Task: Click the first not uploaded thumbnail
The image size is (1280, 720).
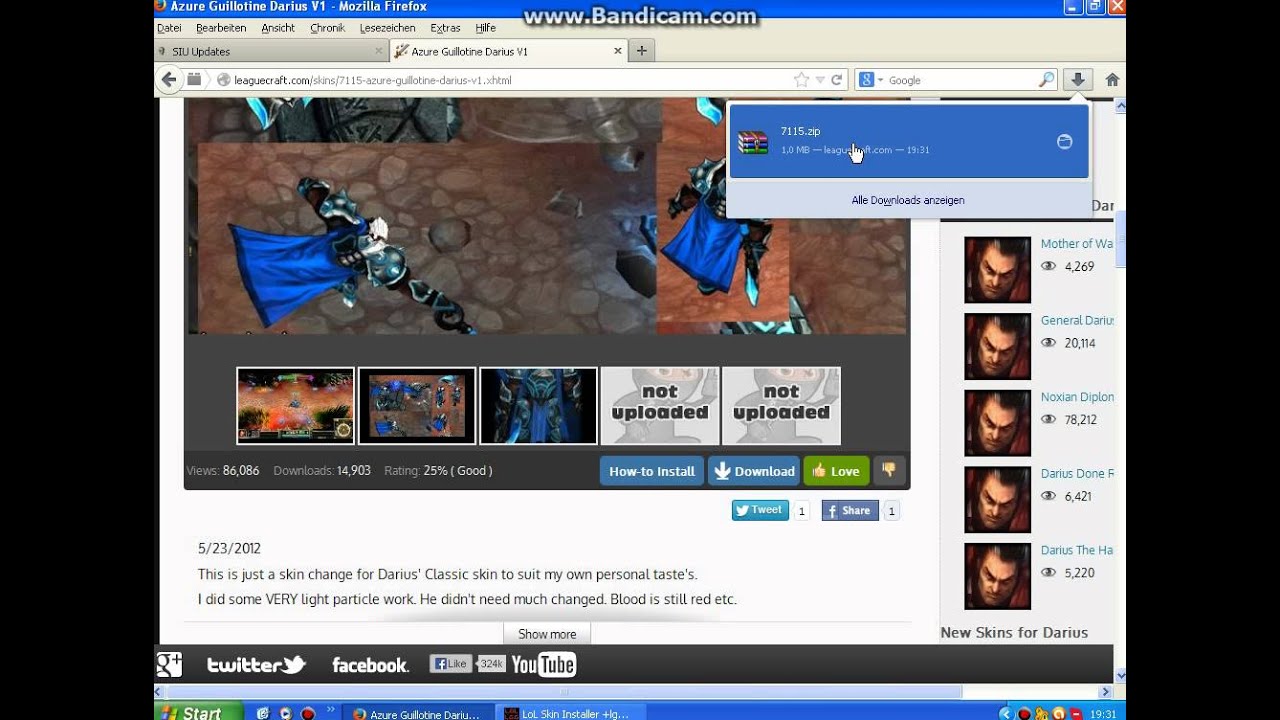Action: (x=660, y=406)
